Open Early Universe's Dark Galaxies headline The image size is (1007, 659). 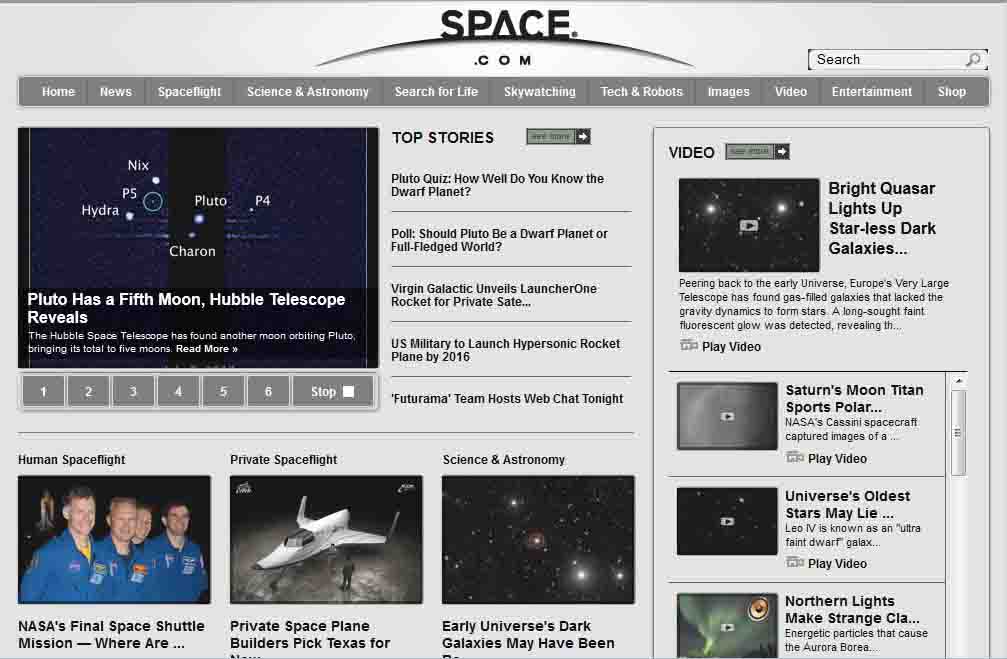pos(528,638)
